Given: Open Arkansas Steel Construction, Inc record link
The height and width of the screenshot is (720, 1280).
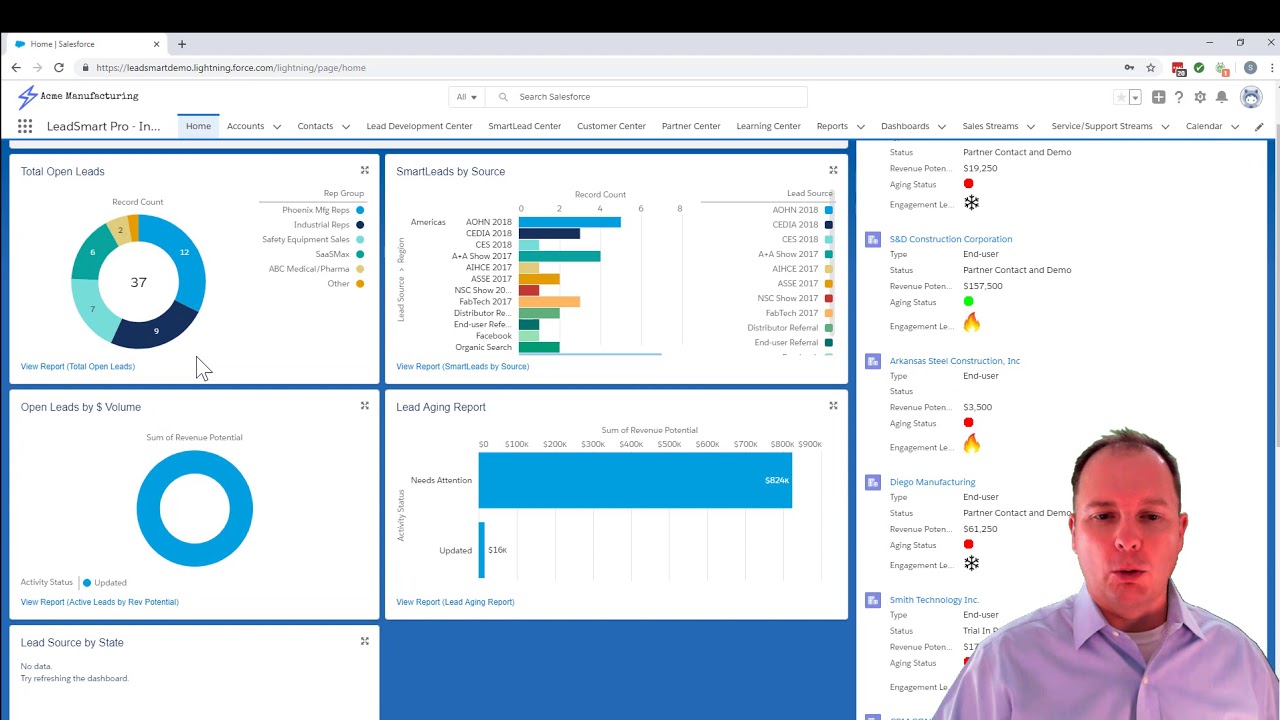Looking at the screenshot, I should tap(955, 361).
